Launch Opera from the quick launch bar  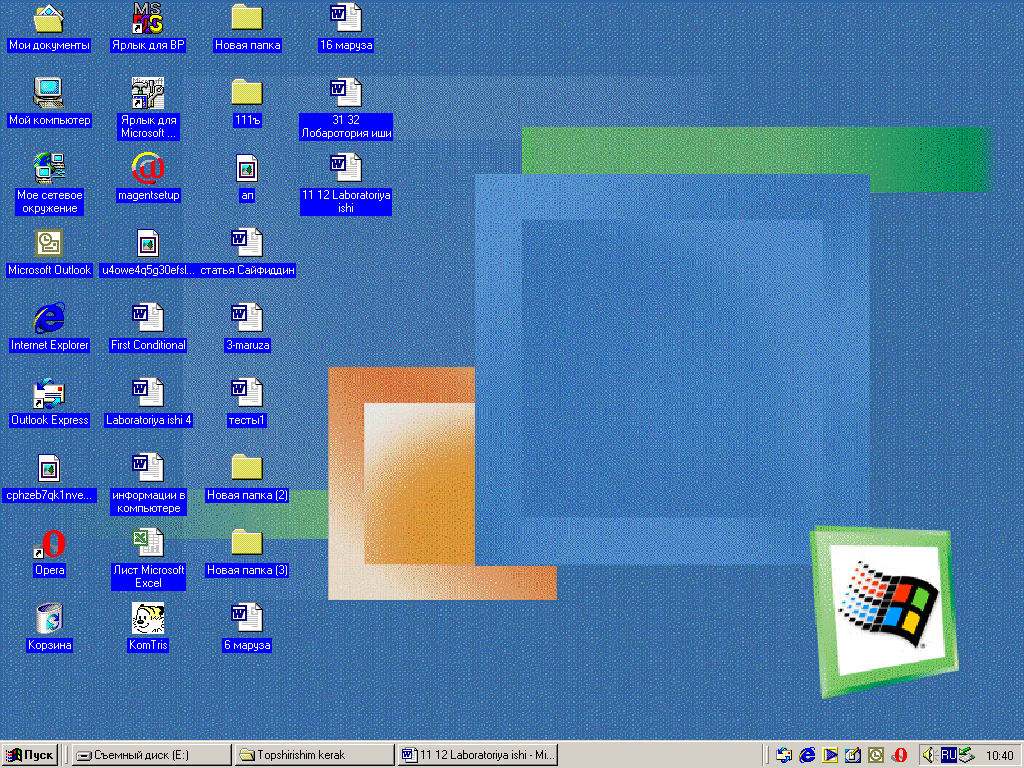click(900, 755)
